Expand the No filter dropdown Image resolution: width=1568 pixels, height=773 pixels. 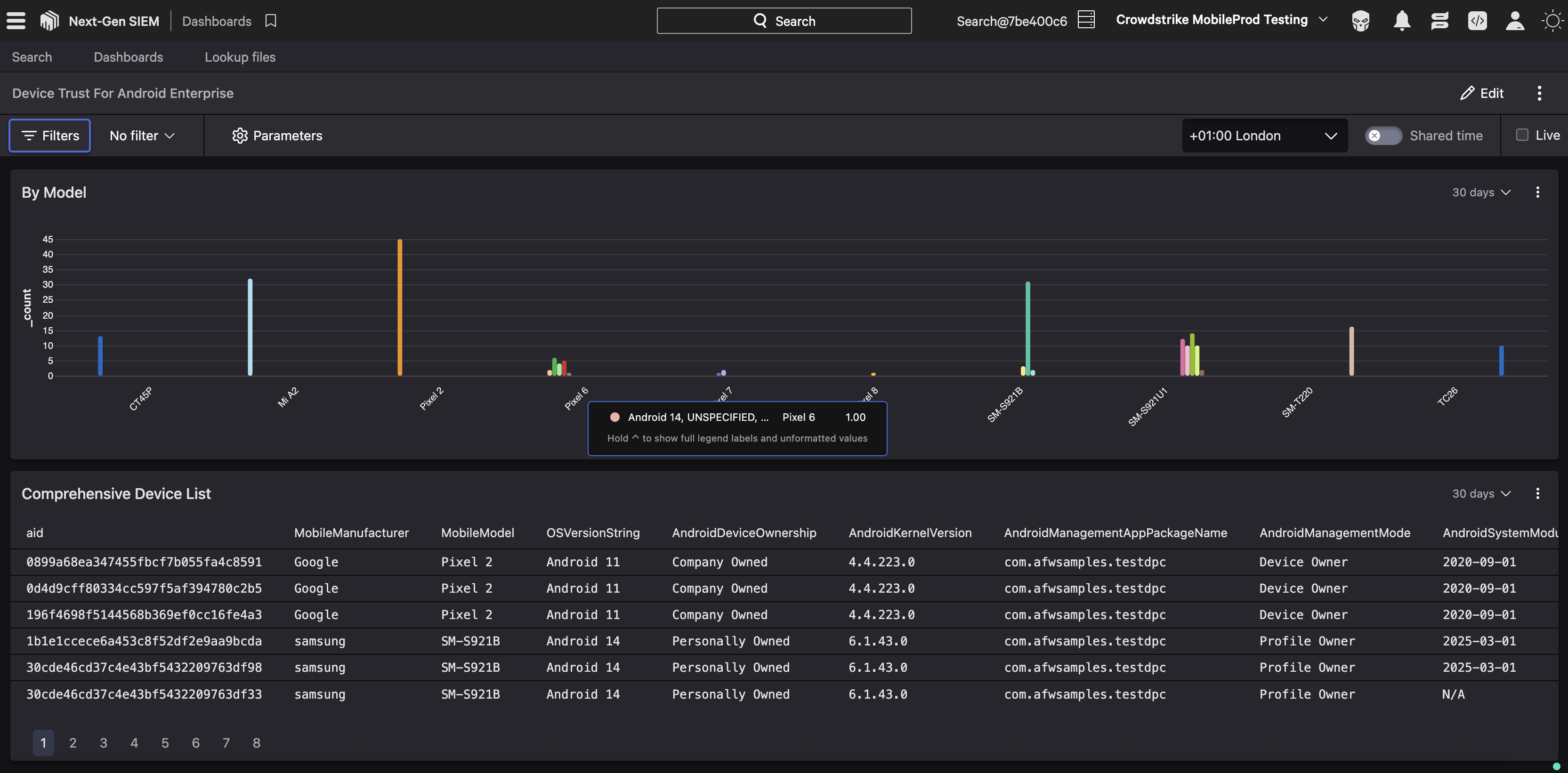coord(142,135)
